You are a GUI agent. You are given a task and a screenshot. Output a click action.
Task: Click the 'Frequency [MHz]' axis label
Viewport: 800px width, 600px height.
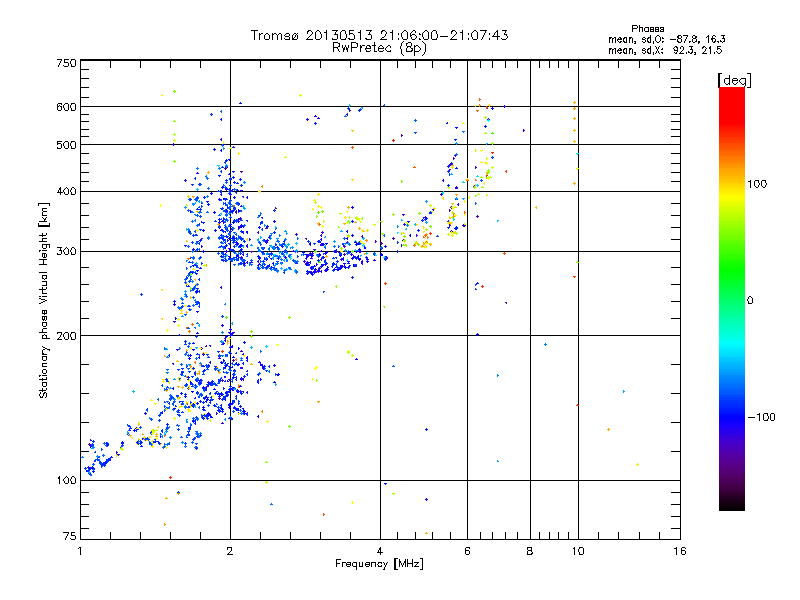tap(380, 564)
